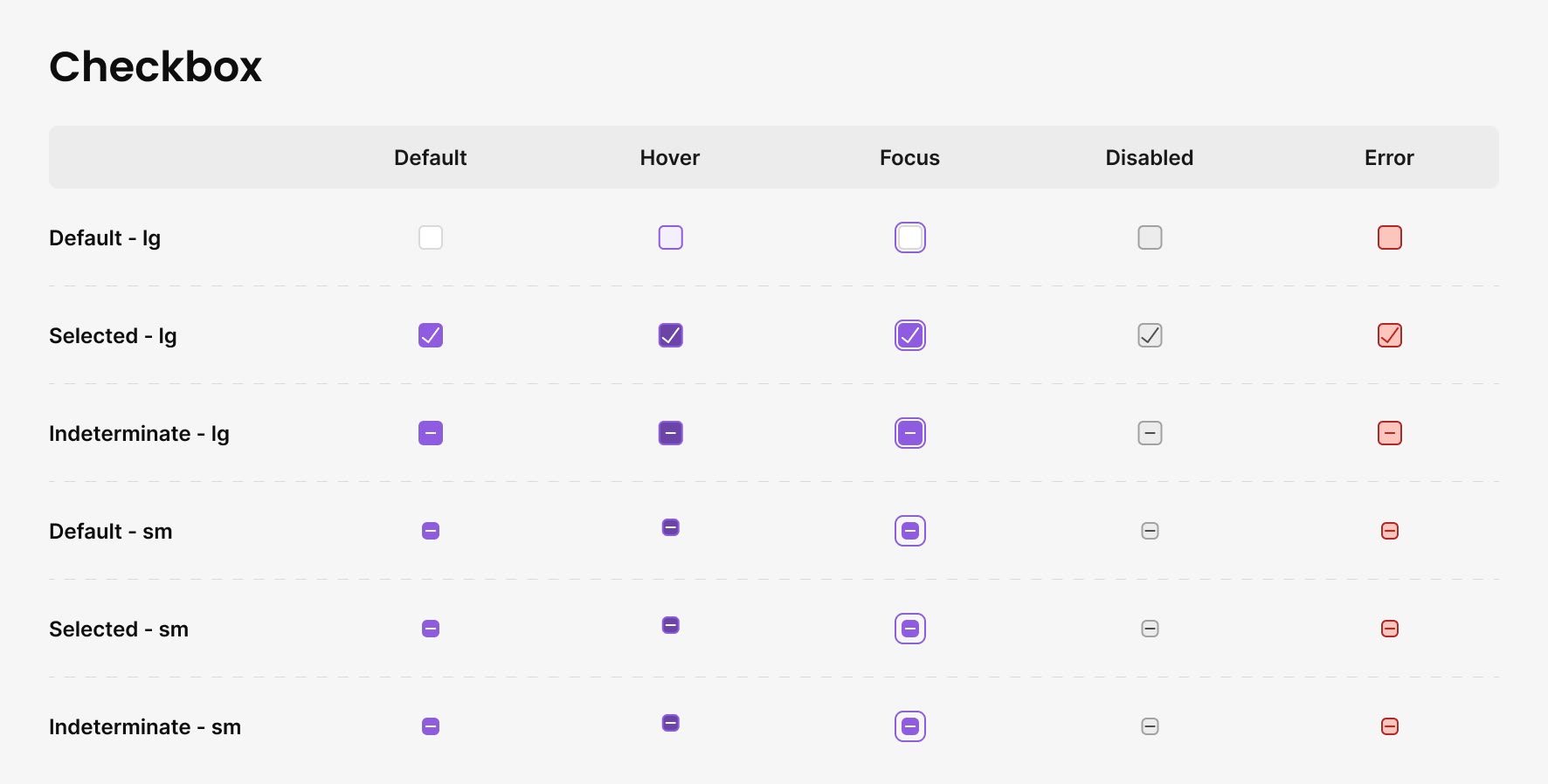Click the focused Selected - sm checkbox
The image size is (1548, 784).
coord(910,629)
